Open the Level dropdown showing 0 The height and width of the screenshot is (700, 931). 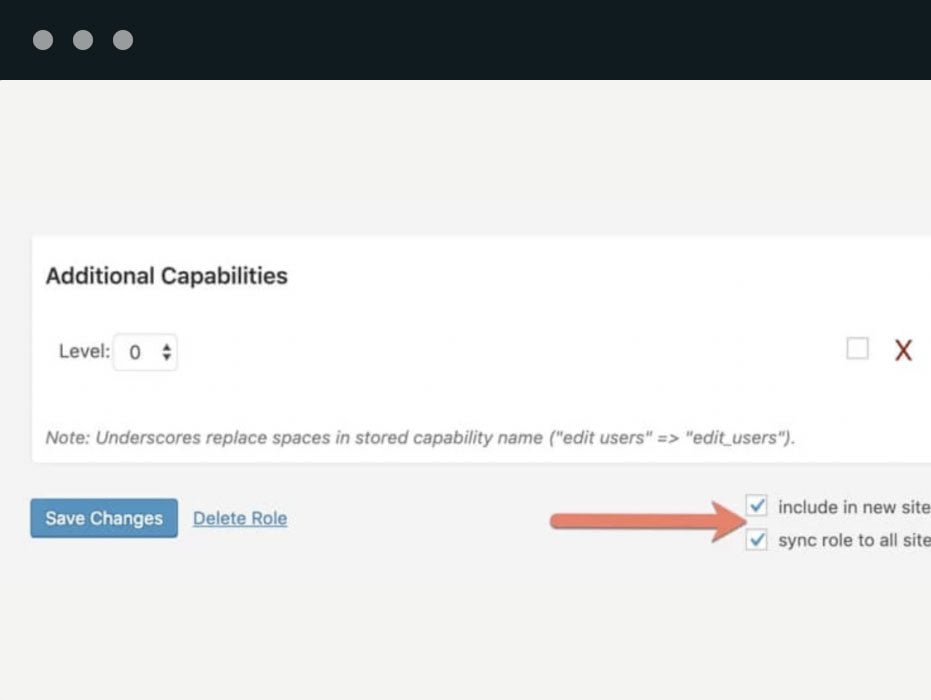tap(145, 352)
